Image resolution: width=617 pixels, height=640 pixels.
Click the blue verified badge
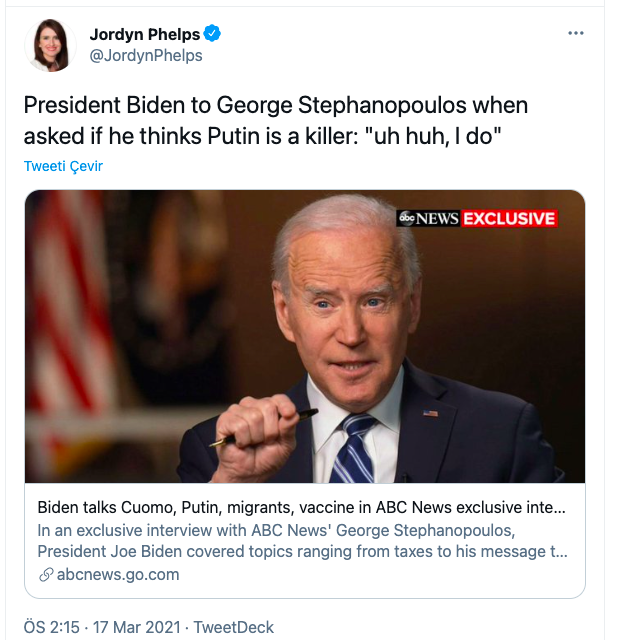point(212,34)
